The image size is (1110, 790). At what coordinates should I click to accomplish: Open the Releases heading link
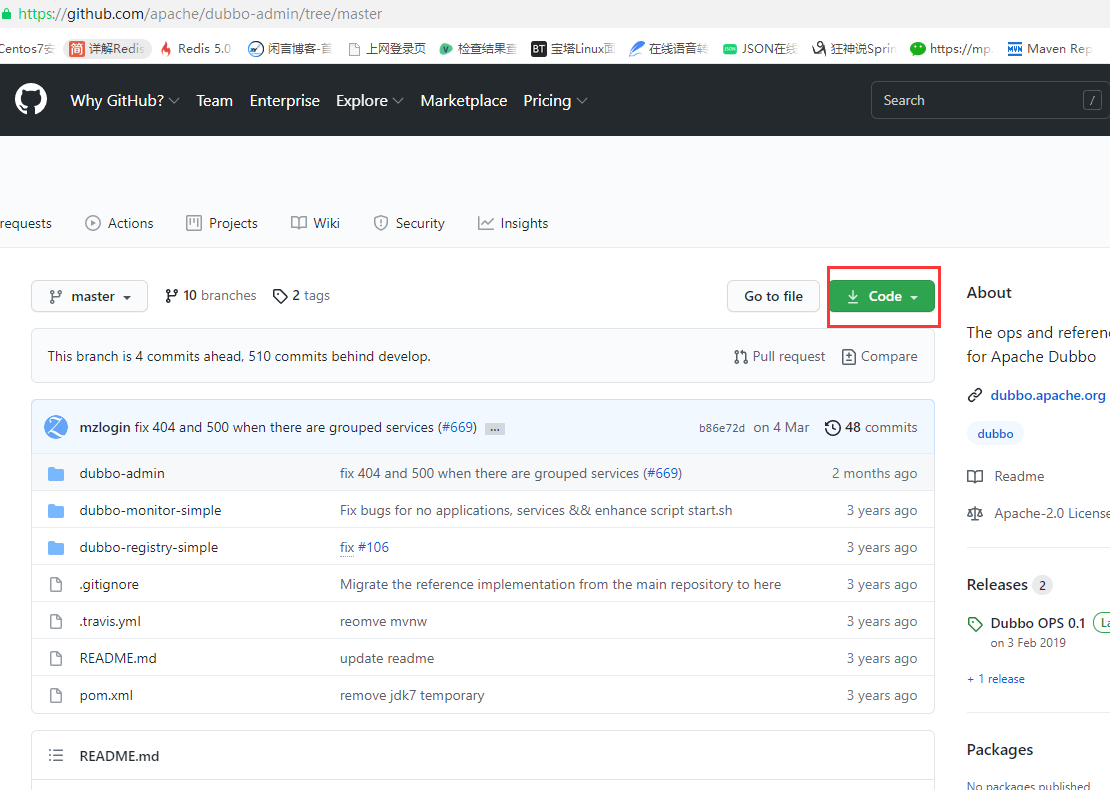click(x=997, y=585)
